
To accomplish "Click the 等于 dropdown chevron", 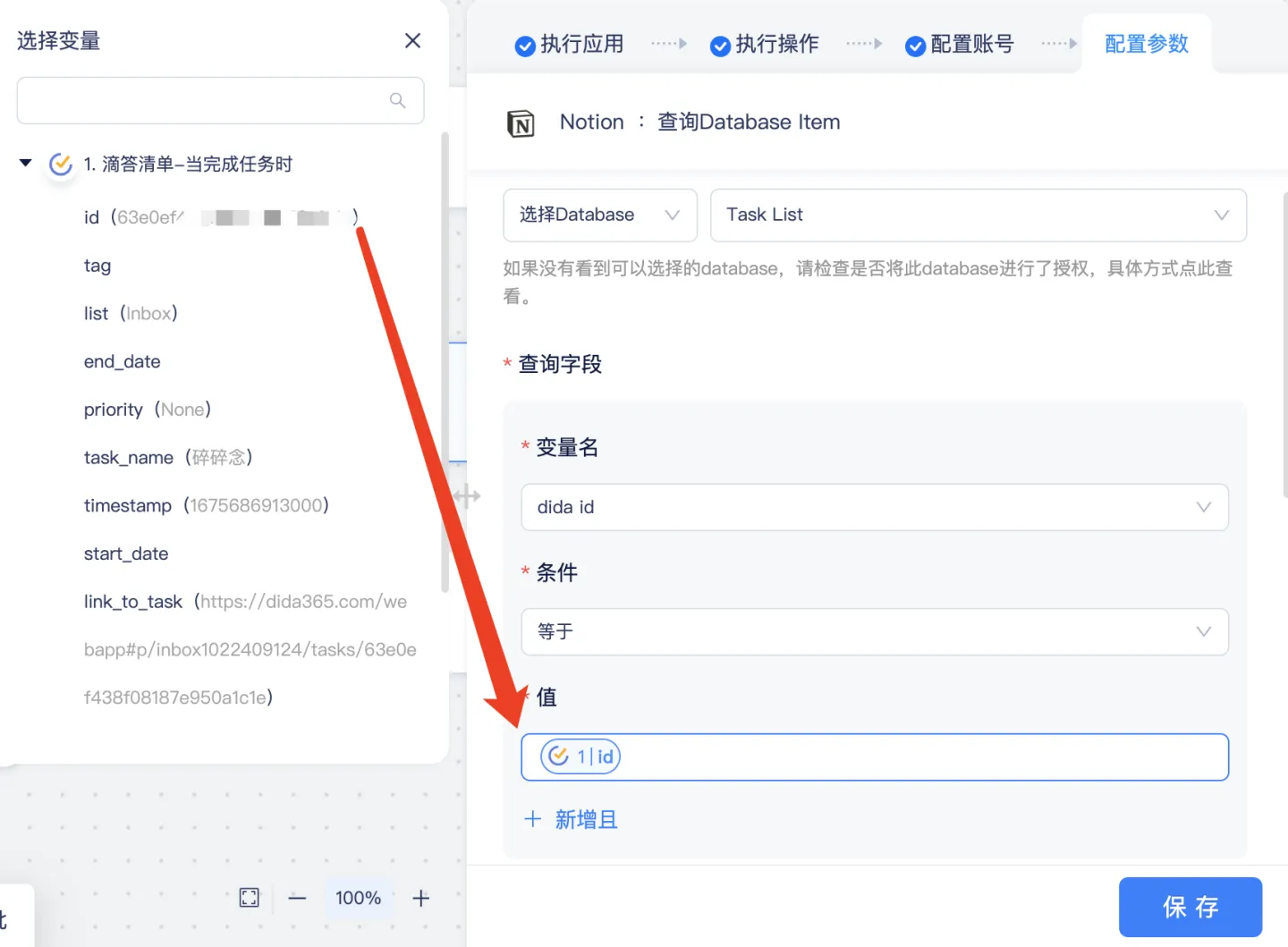I will coord(1204,631).
